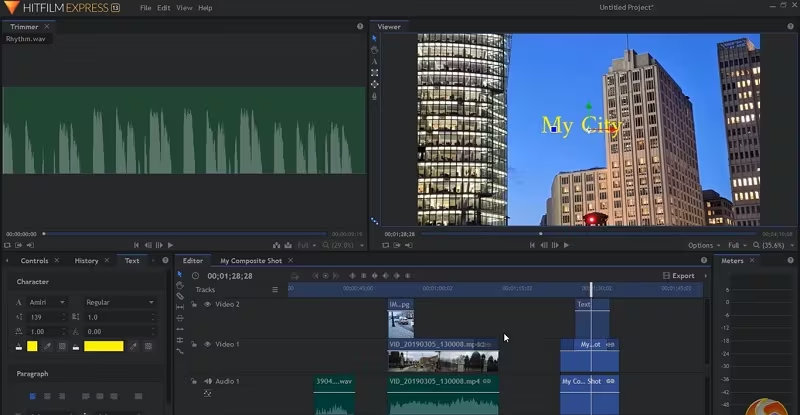Close the My Composite Shot tab
Image resolution: width=800 pixels, height=415 pixels.
click(290, 260)
